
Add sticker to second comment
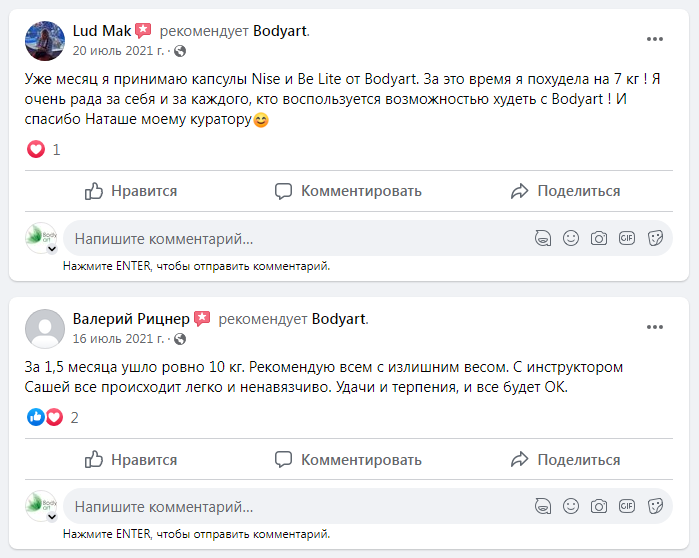655,507
